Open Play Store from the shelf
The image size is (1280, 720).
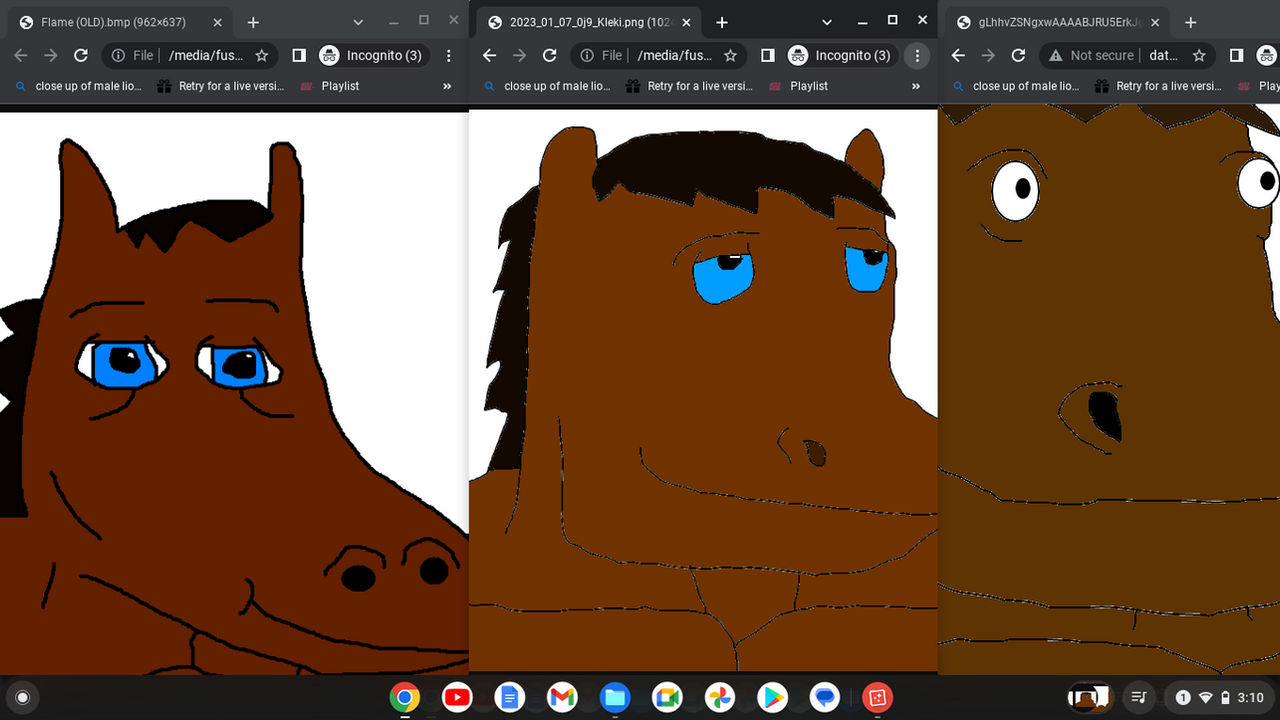pos(772,697)
